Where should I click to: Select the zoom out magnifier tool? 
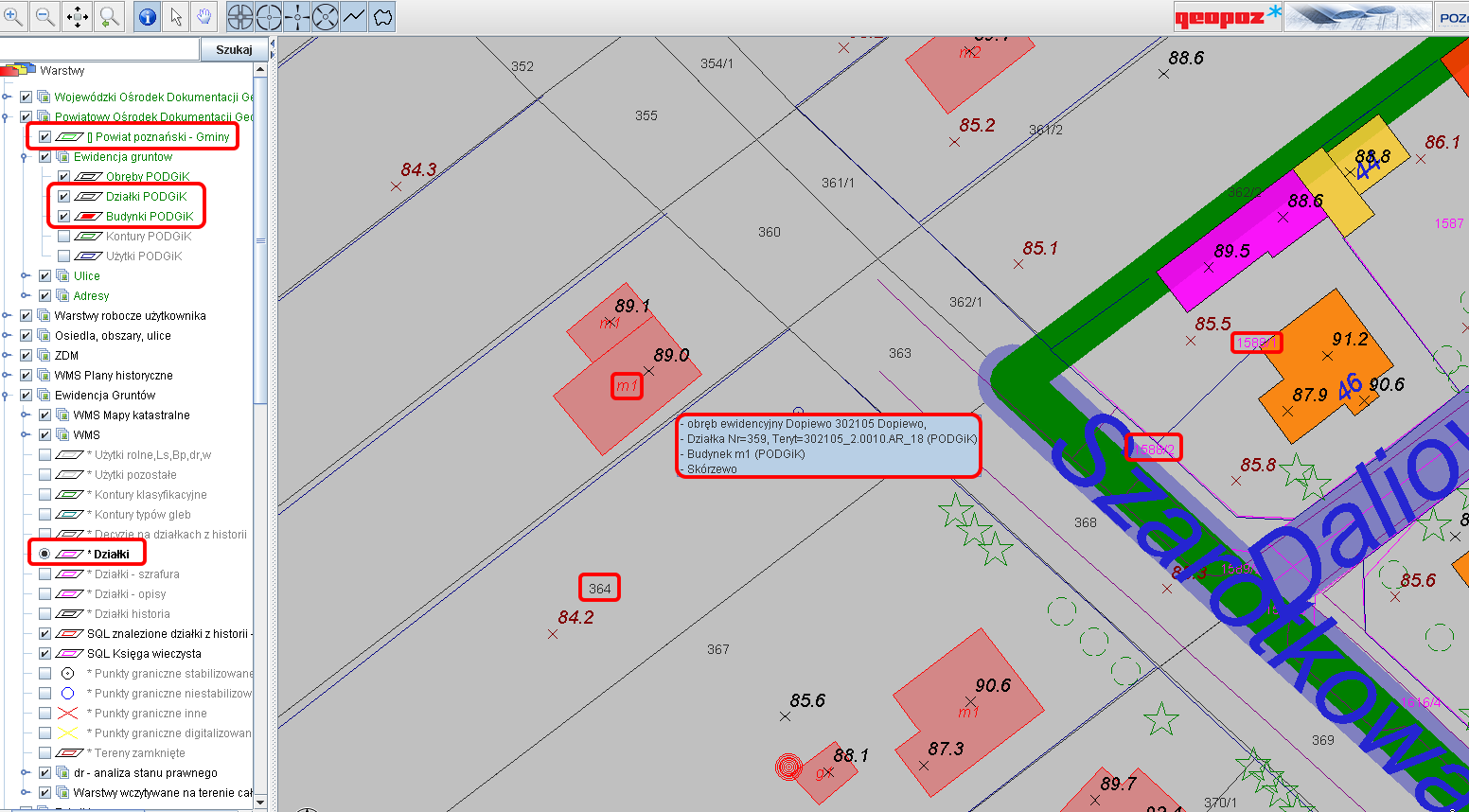44,16
